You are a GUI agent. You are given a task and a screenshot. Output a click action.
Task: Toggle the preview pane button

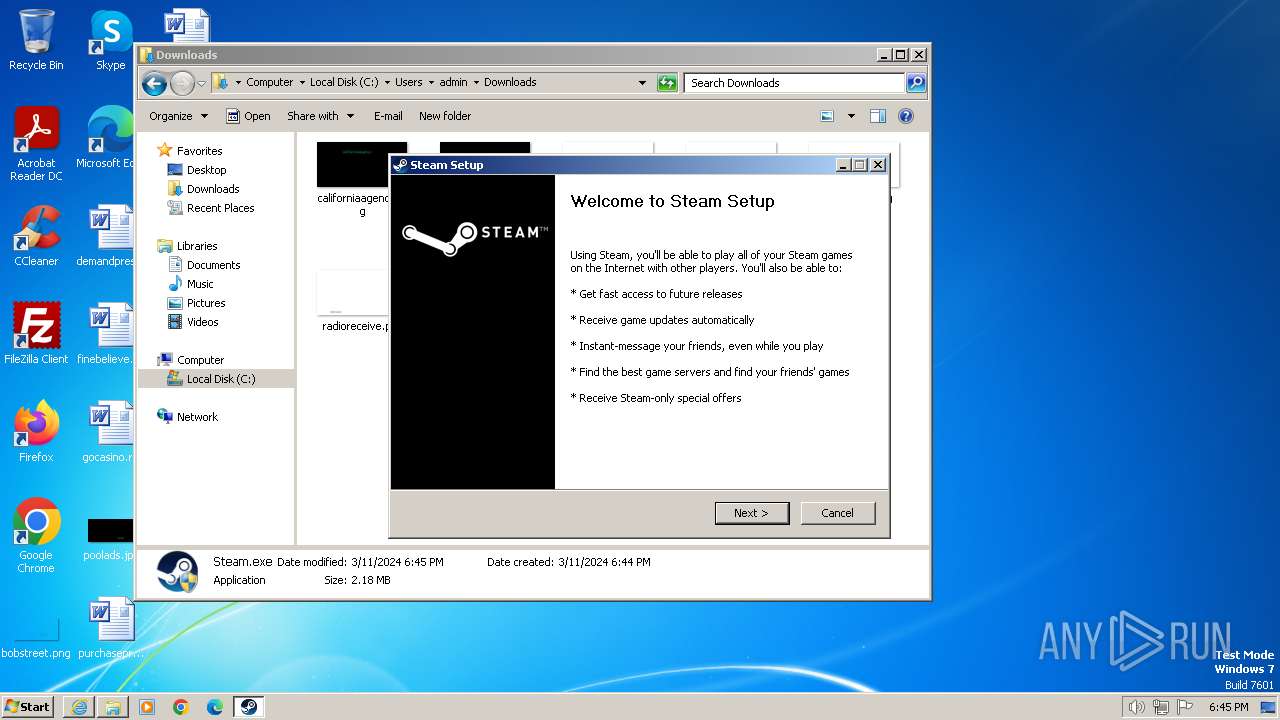pyautogui.click(x=877, y=116)
